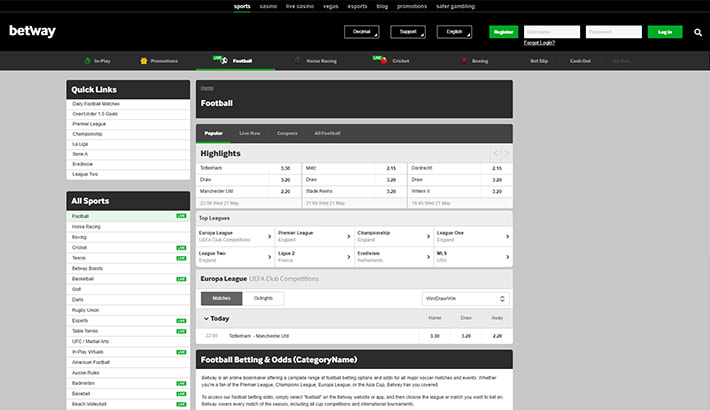
Task: Open La Liga quick link
Action: point(80,144)
